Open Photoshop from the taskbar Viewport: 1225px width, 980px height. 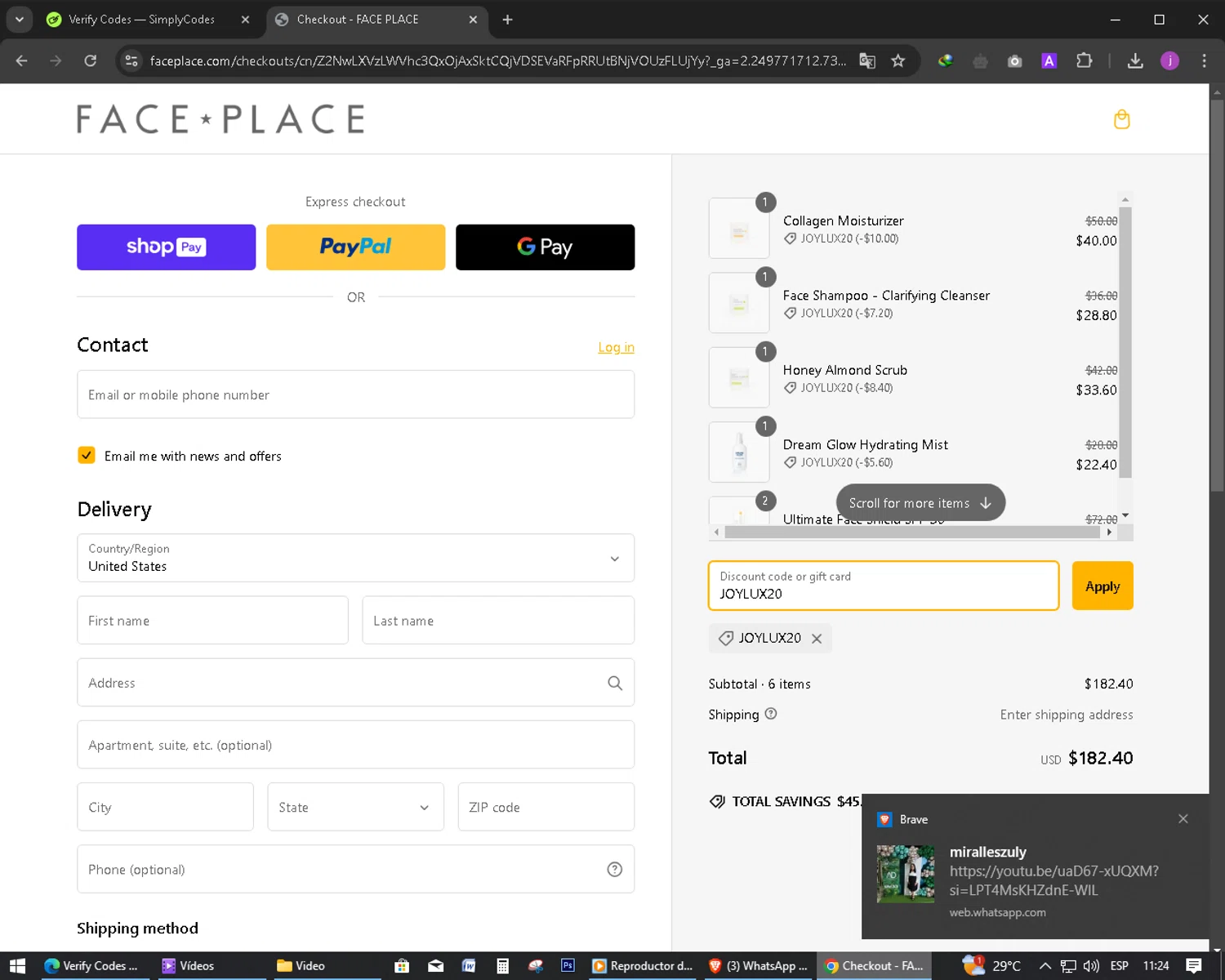click(x=568, y=965)
